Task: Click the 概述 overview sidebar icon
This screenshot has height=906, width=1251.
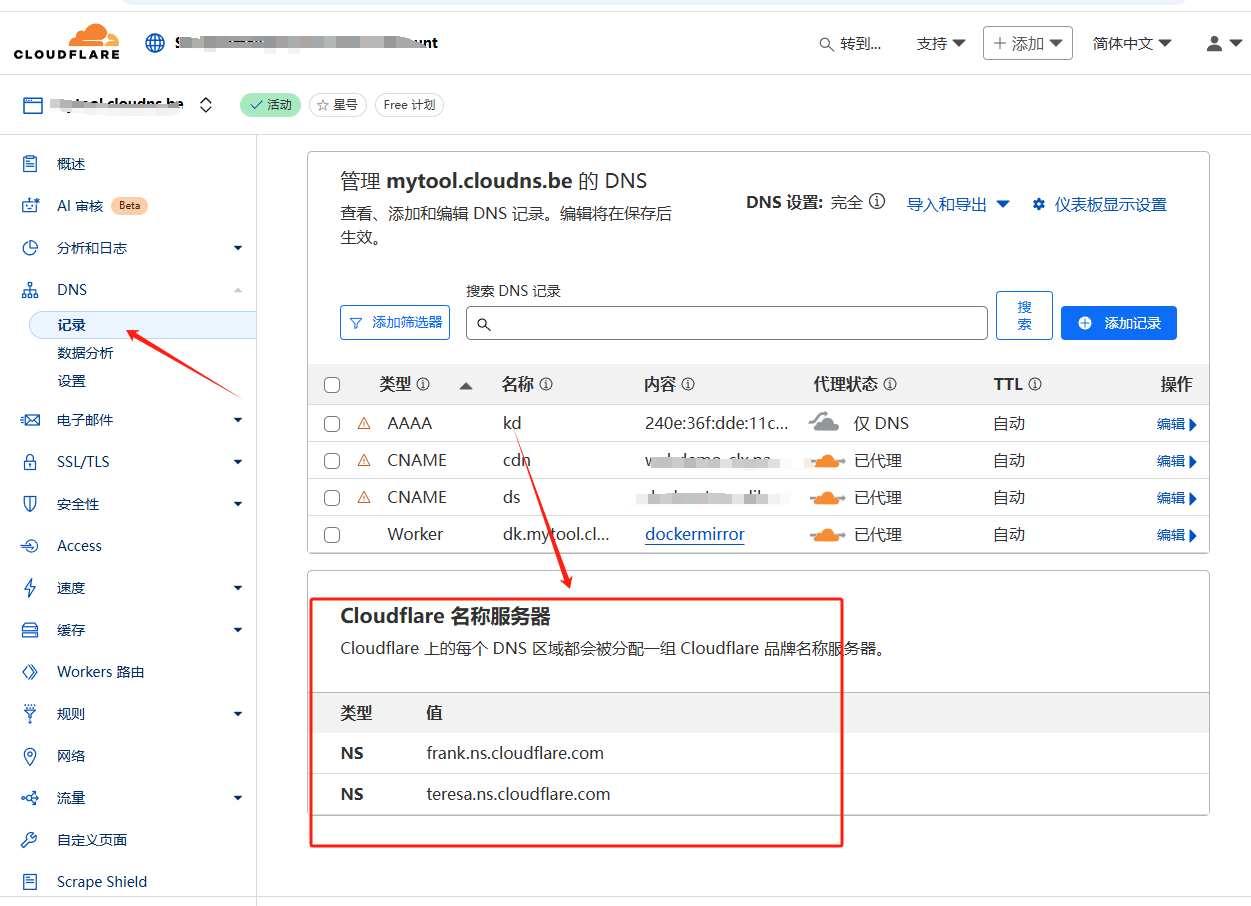Action: click(30, 164)
